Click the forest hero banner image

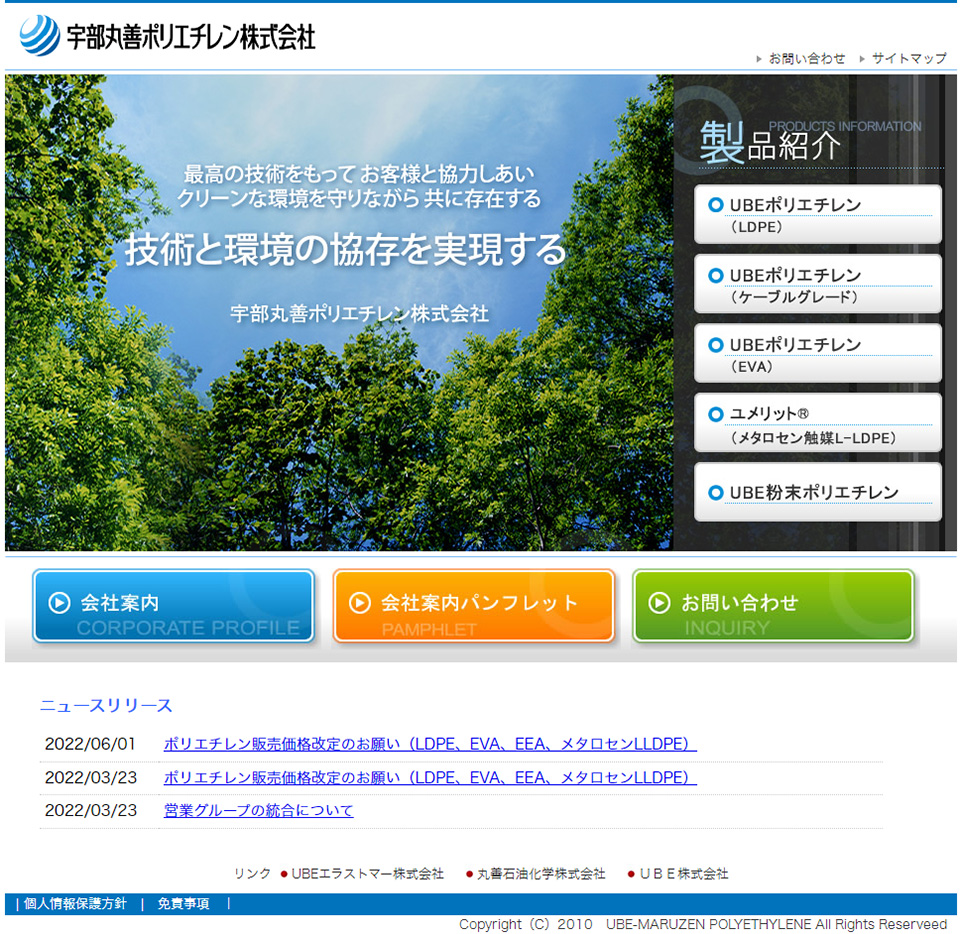tap(339, 312)
